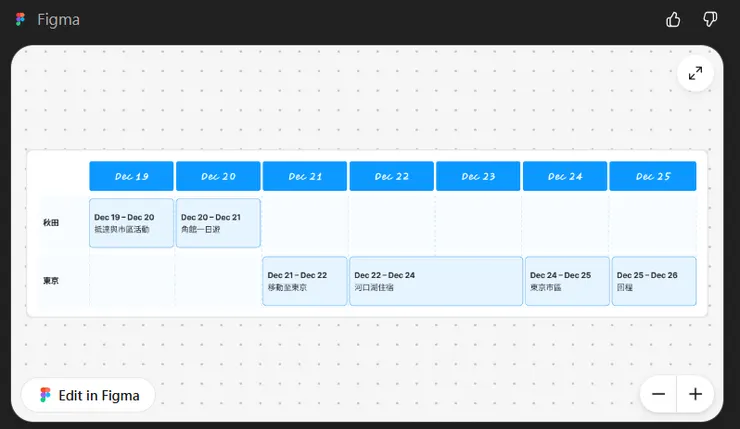
Task: Select the Dec 22 – Dec 24 event card
Action: coord(436,281)
